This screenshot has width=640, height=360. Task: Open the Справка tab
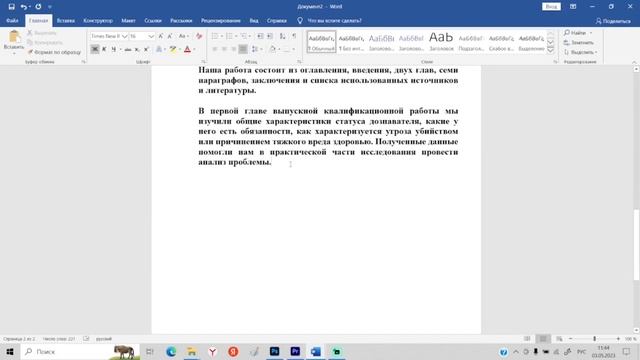click(x=277, y=20)
